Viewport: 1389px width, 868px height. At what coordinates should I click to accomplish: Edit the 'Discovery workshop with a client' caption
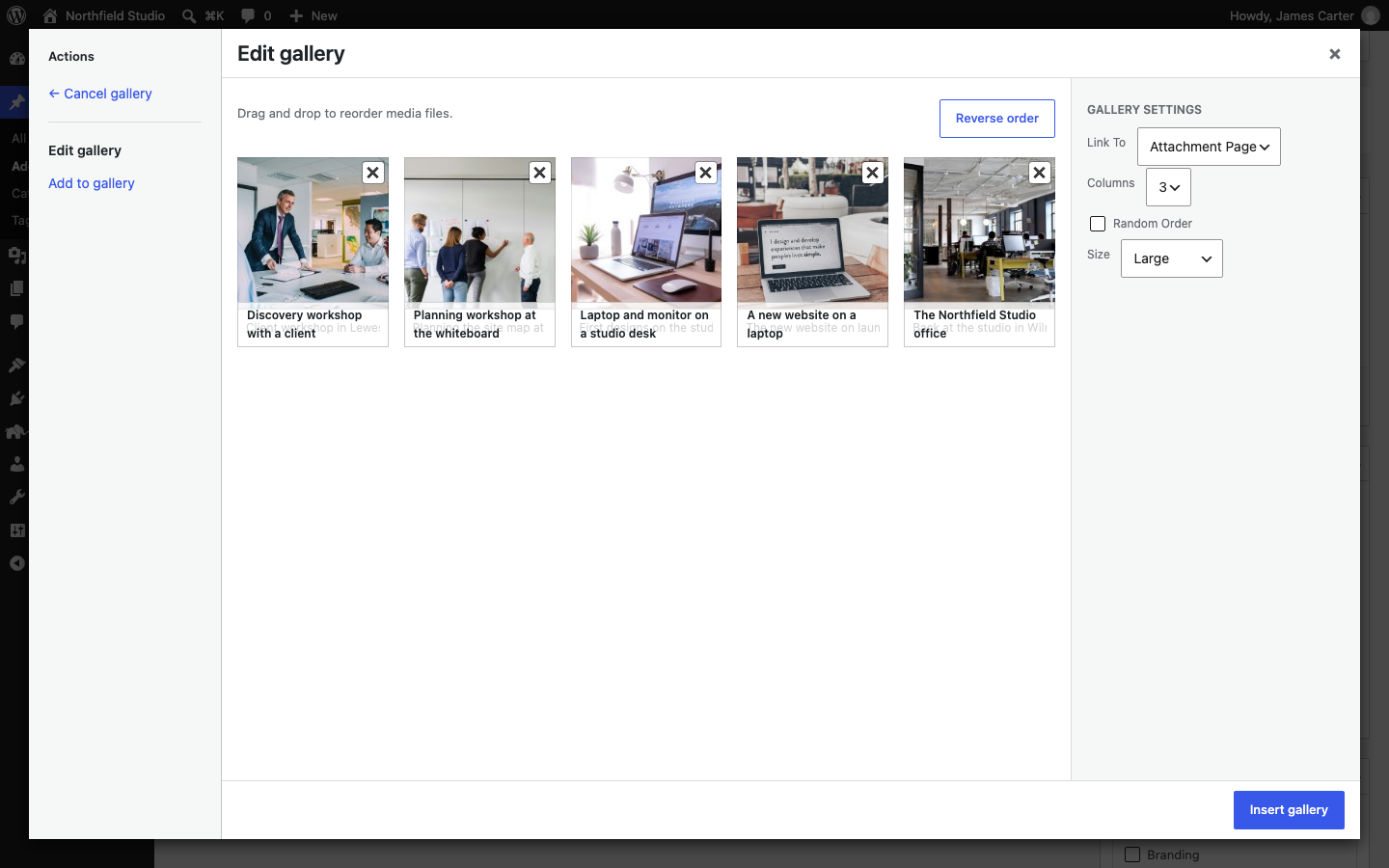pos(313,327)
